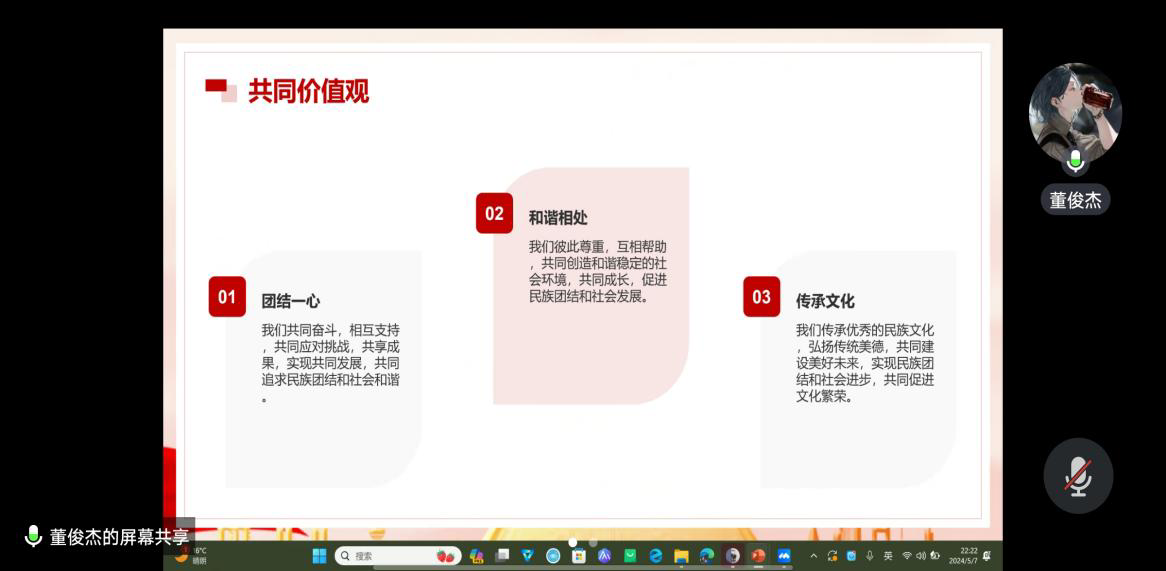The width and height of the screenshot is (1166, 571).
Task: Click the red 01 badge beside 团结一心
Action: coord(227,297)
